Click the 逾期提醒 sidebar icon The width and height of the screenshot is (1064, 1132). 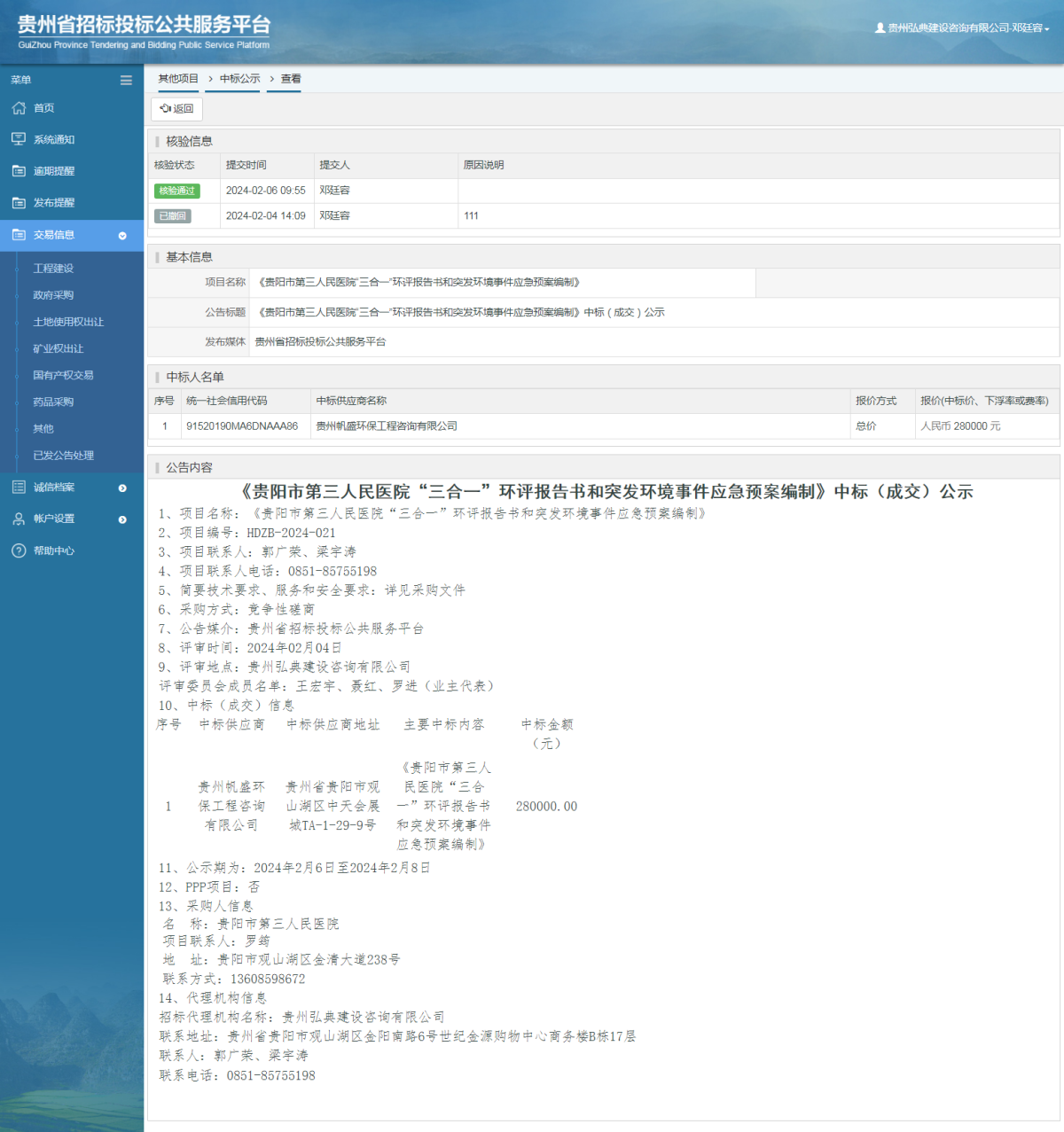19,171
